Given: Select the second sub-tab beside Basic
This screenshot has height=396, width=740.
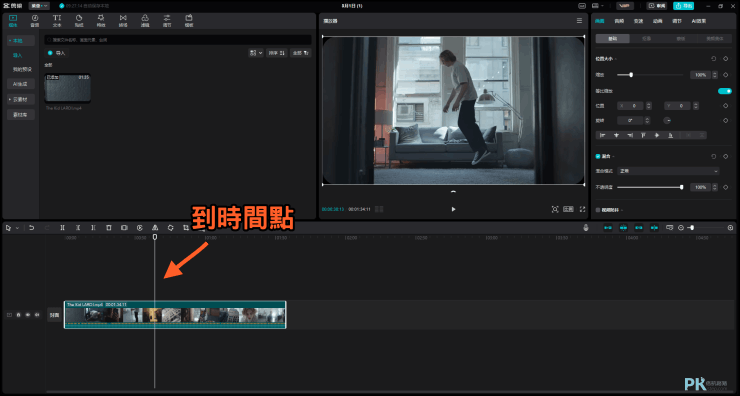Looking at the screenshot, I should point(647,39).
